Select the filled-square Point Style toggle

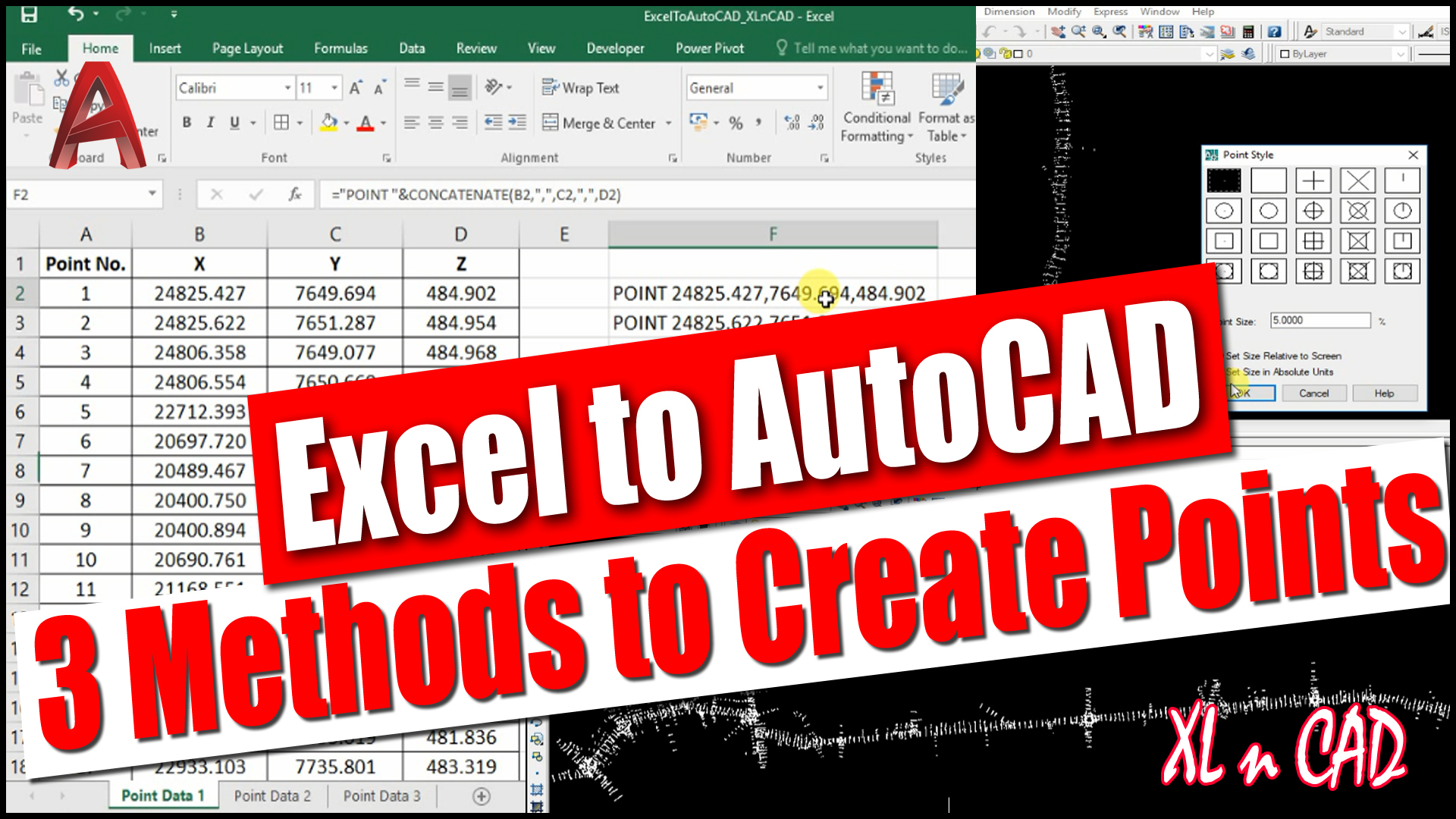point(1225,180)
